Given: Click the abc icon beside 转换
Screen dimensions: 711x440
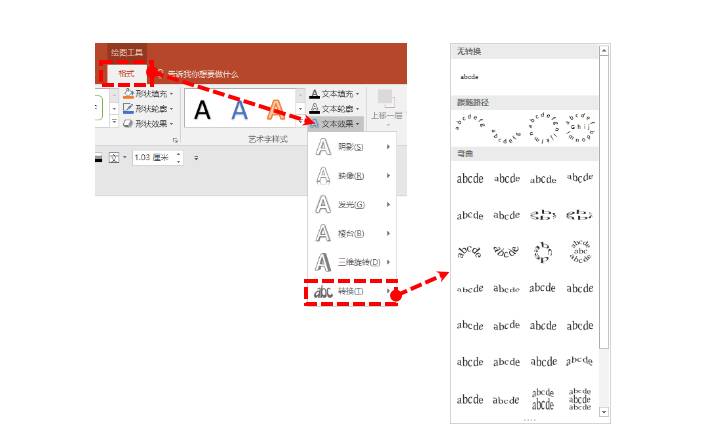Looking at the screenshot, I should click(x=323, y=292).
